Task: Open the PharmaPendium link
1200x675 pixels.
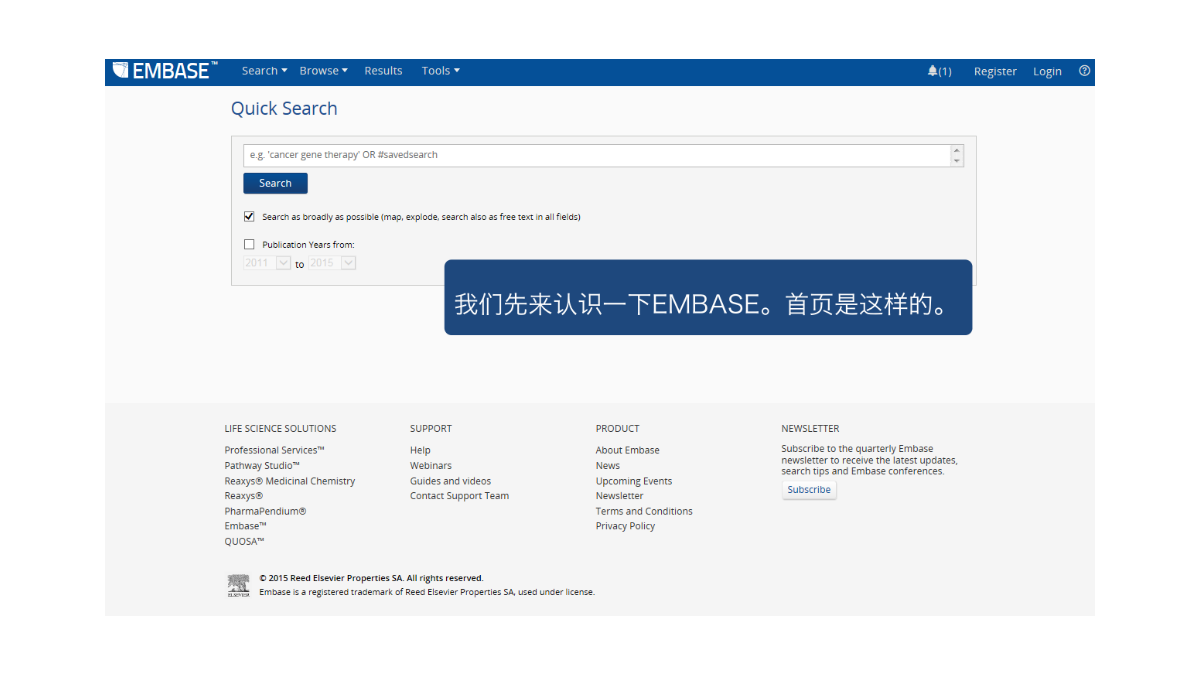Action: pyautogui.click(x=265, y=511)
